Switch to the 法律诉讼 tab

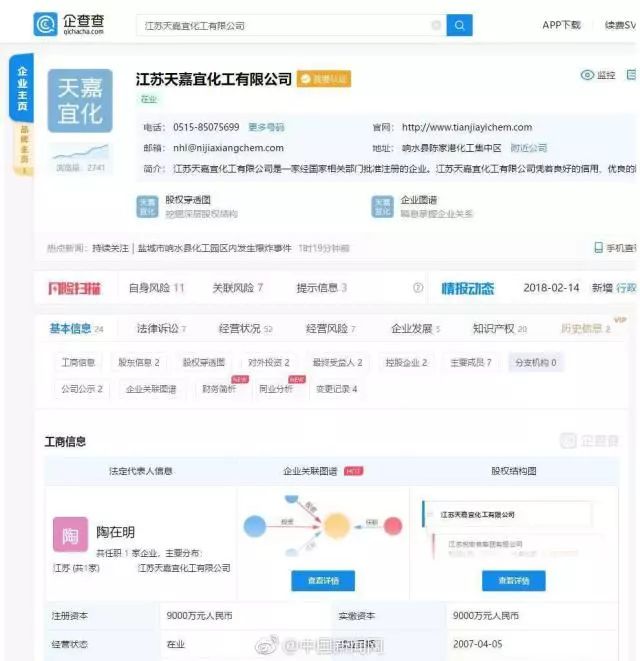pos(160,328)
